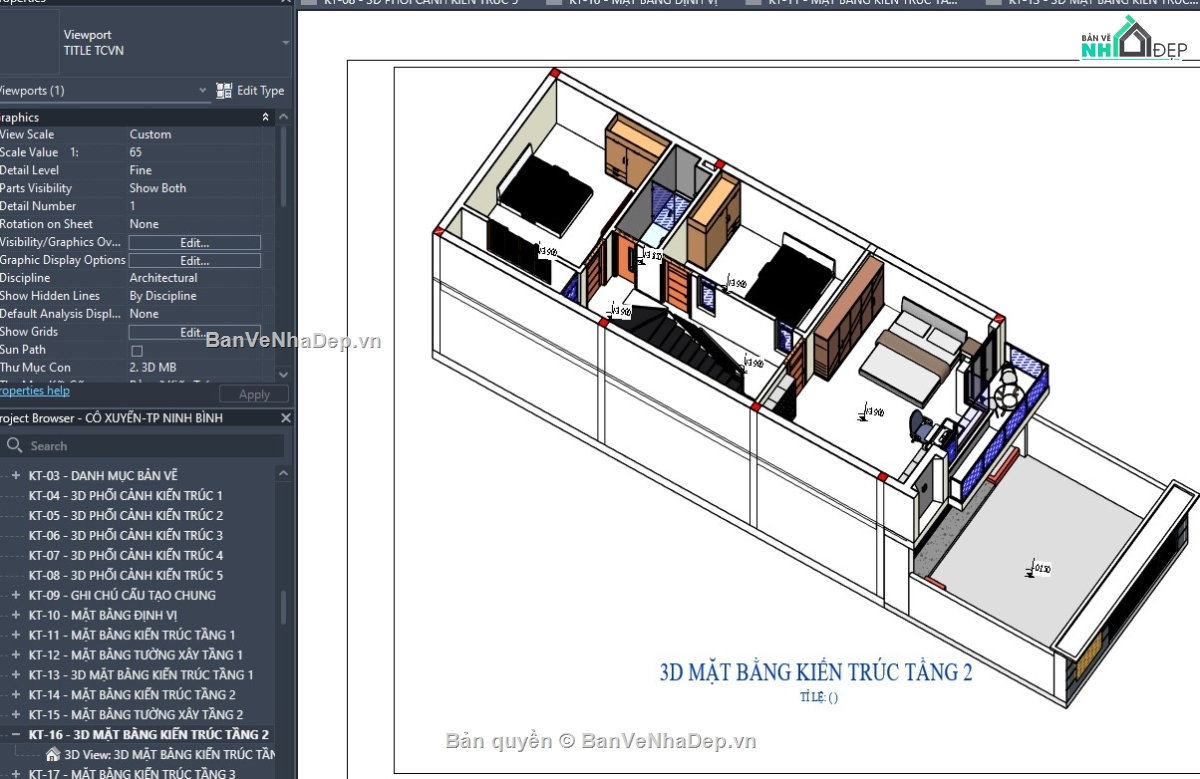Expand the KT-09 GHI CHÚ CẤU TẠO CHUNG node
Viewport: 1200px width, 779px height.
pyautogui.click(x=16, y=595)
